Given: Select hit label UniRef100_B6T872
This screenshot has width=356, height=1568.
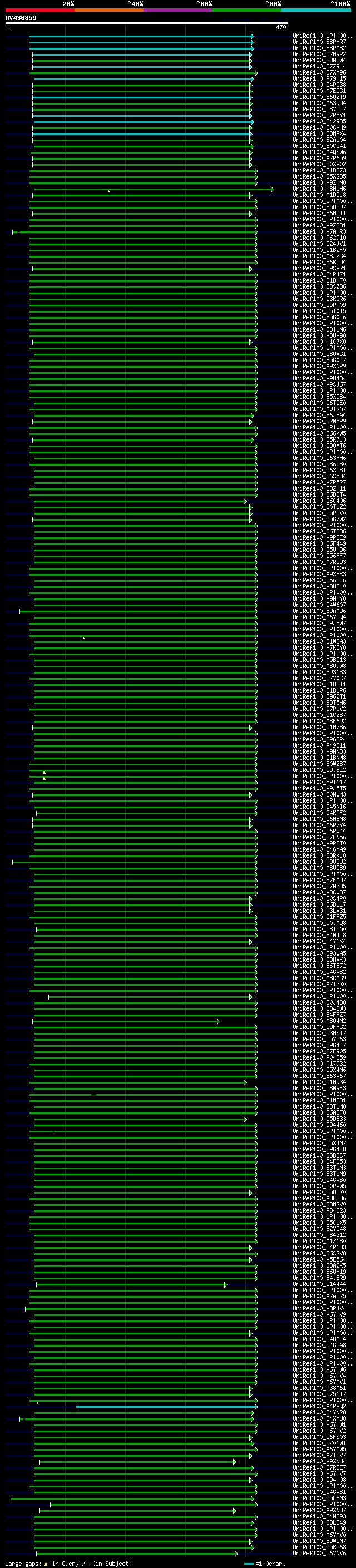Looking at the screenshot, I should 319,966.
